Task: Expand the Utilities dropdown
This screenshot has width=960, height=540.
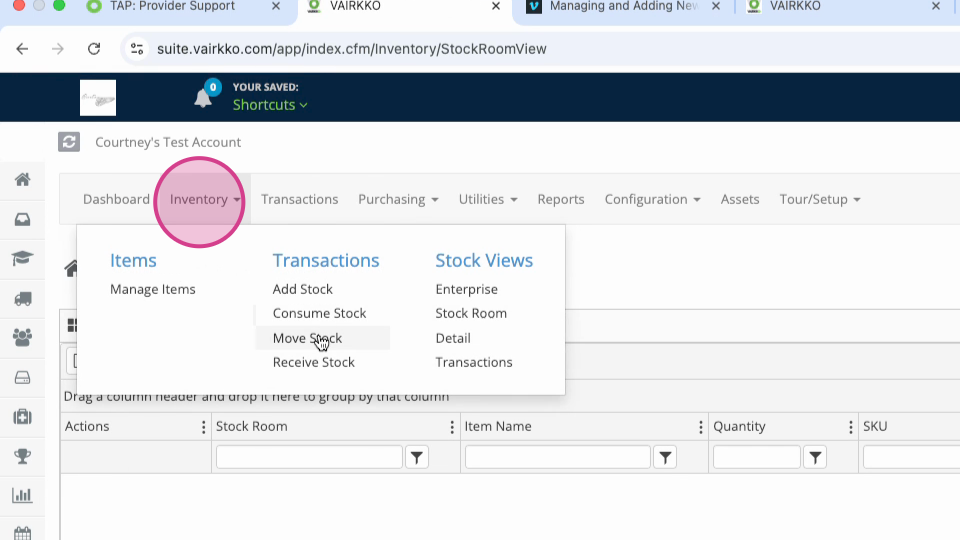Action: (488, 200)
